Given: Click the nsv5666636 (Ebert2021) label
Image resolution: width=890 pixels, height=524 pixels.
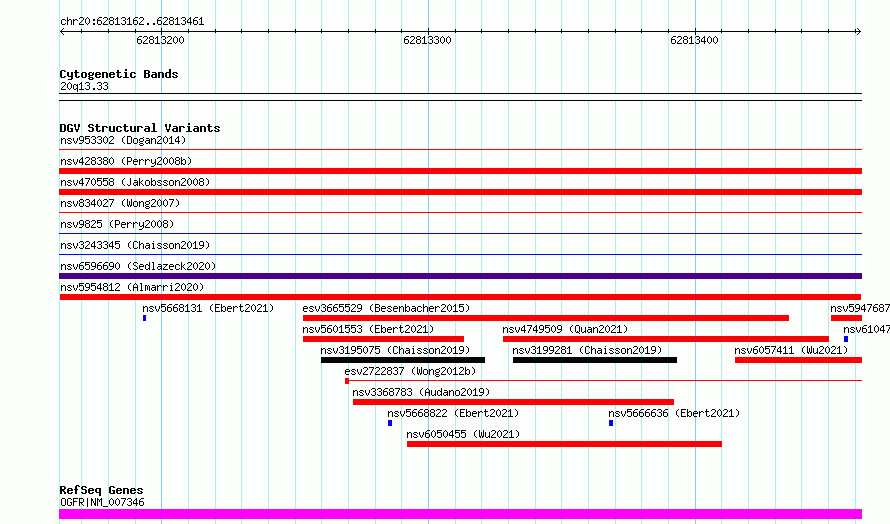Looking at the screenshot, I should (x=674, y=413).
